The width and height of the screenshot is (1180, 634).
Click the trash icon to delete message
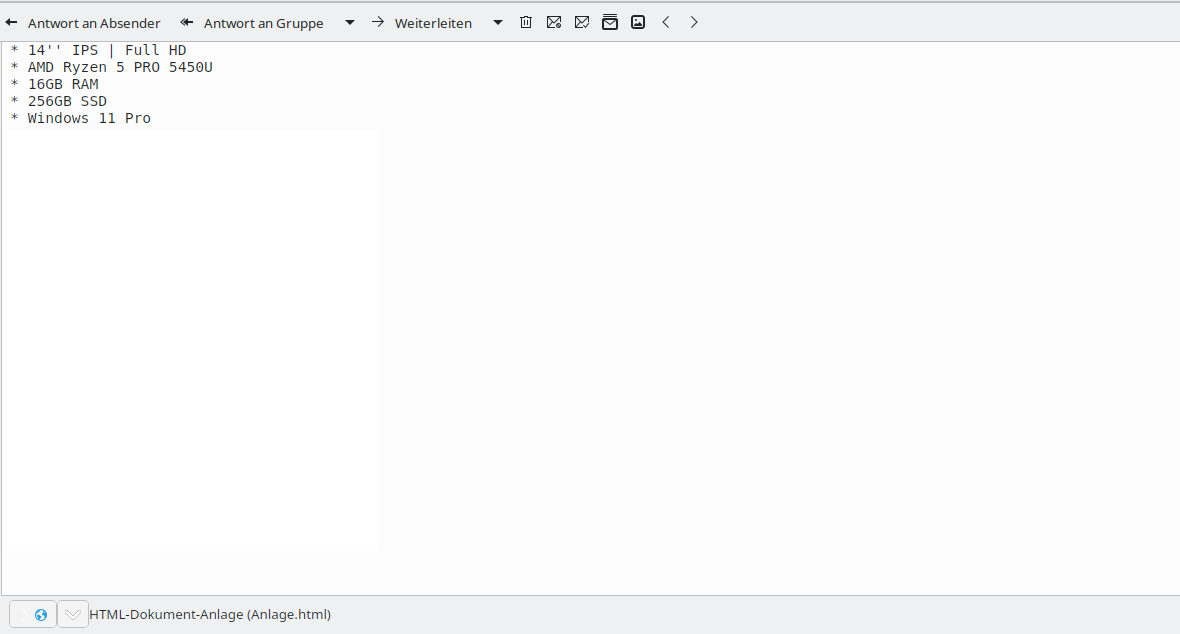pyautogui.click(x=526, y=22)
